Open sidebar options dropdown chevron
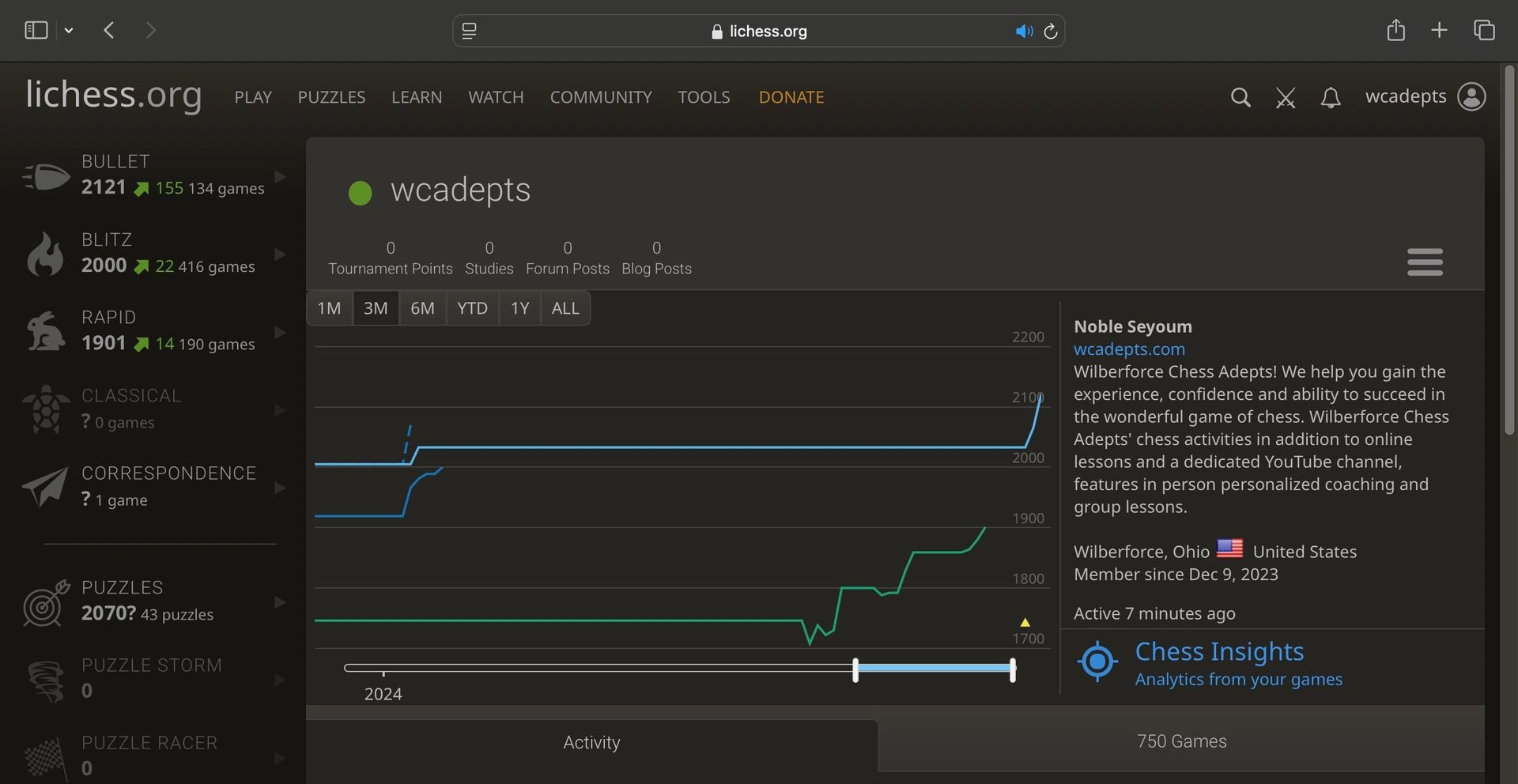 69,30
